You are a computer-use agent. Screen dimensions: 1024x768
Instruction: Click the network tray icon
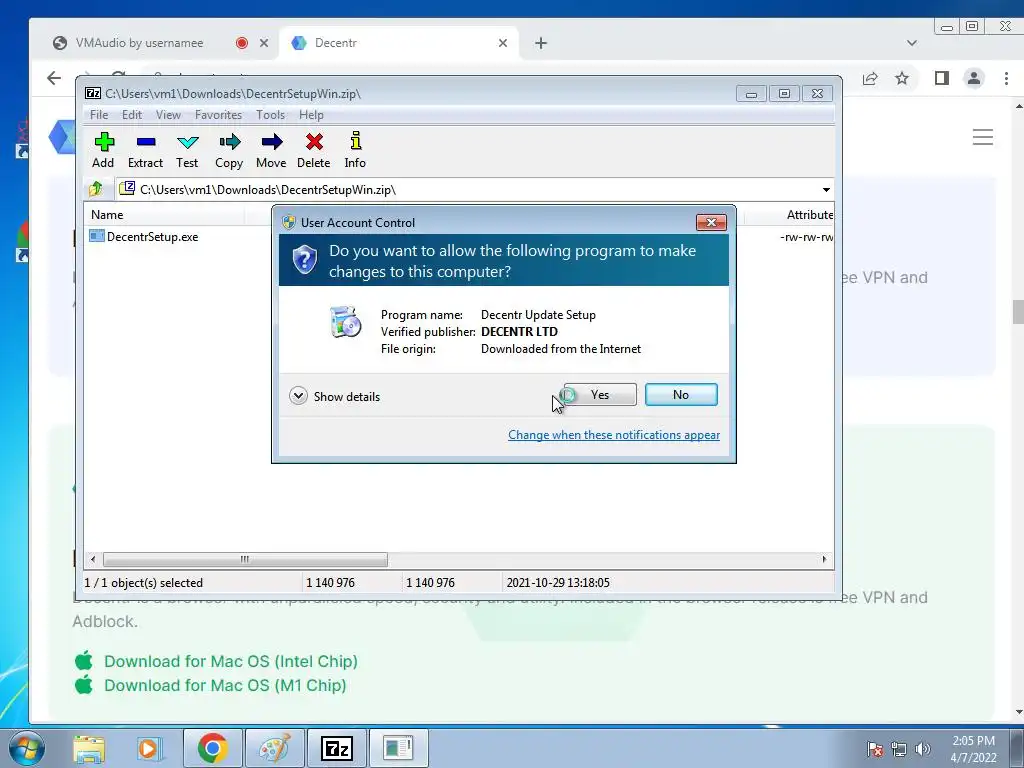[899, 749]
